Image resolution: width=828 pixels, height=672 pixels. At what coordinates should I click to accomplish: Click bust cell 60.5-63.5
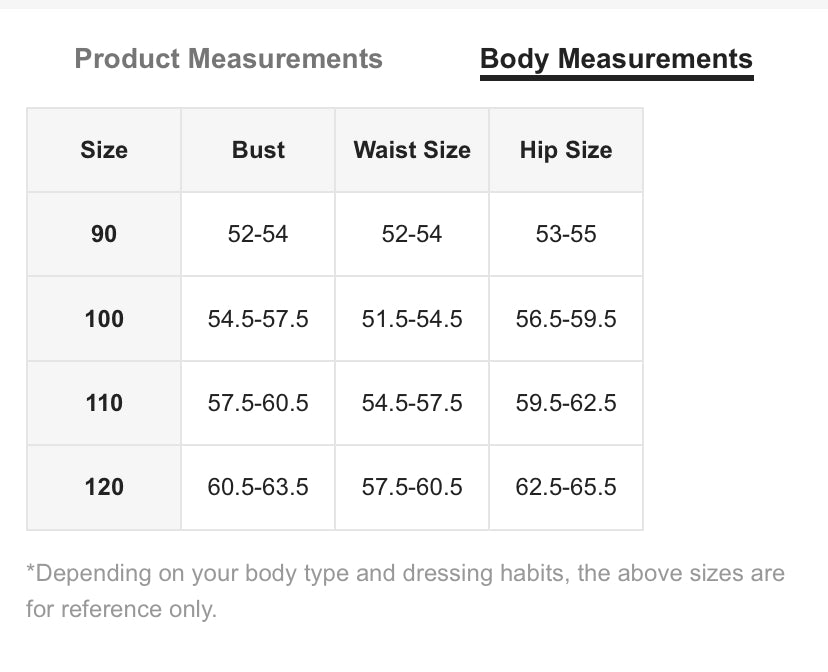click(x=258, y=487)
